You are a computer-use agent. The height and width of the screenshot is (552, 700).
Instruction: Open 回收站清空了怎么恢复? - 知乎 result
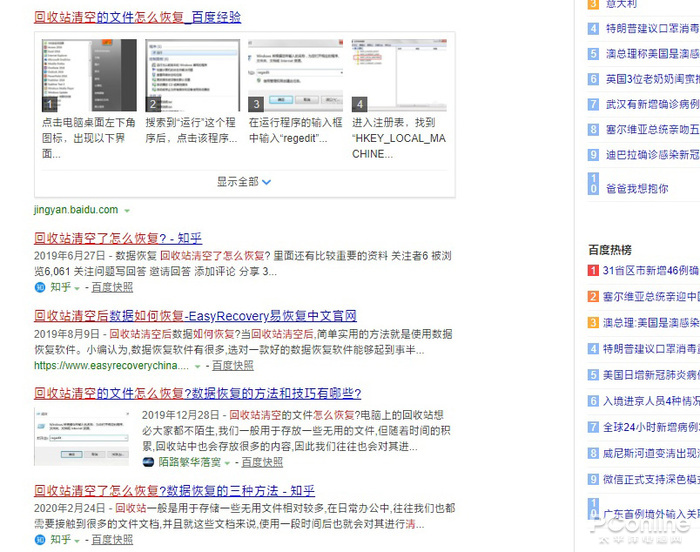(x=118, y=238)
